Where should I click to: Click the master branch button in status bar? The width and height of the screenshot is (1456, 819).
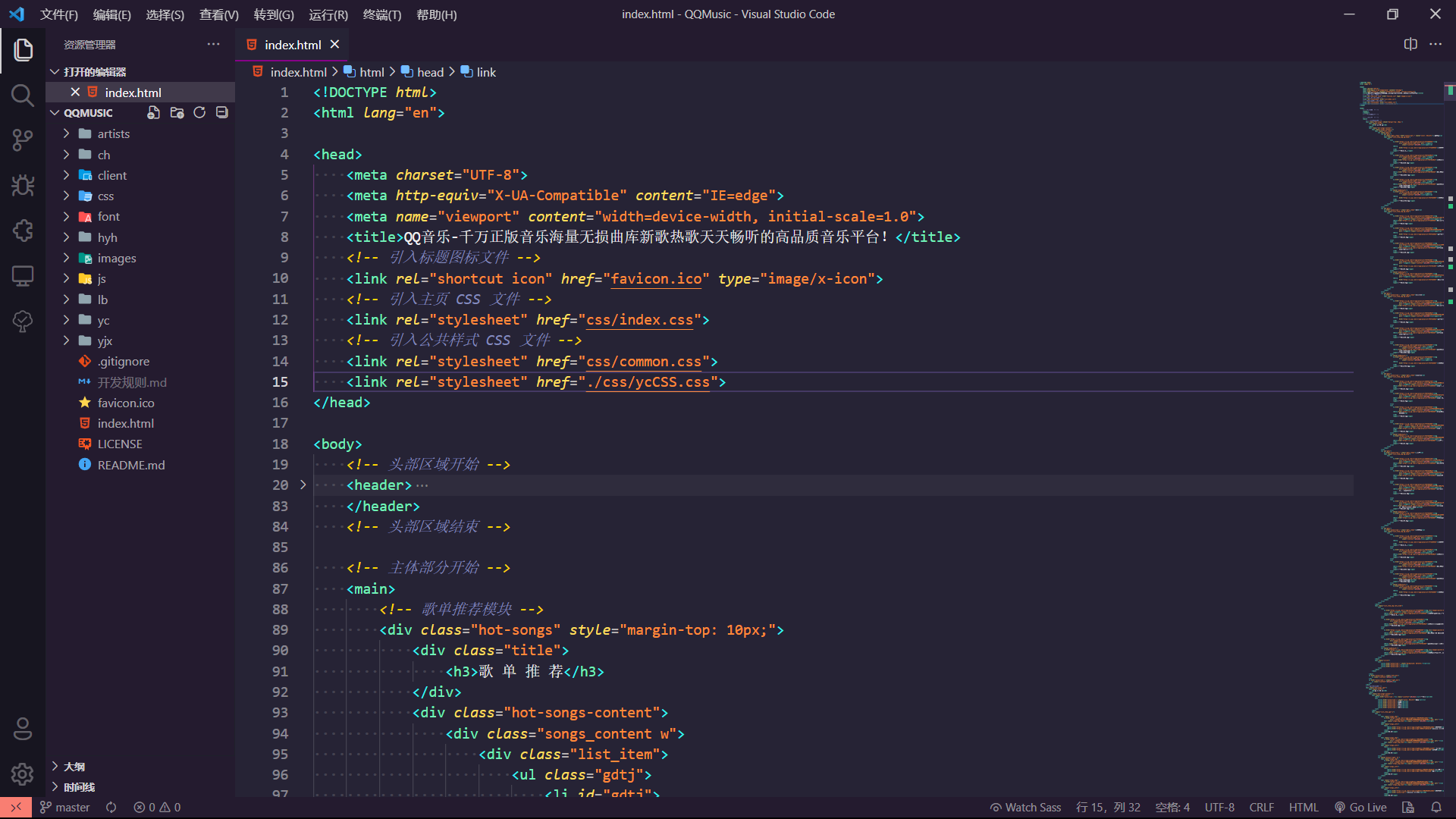coord(64,808)
